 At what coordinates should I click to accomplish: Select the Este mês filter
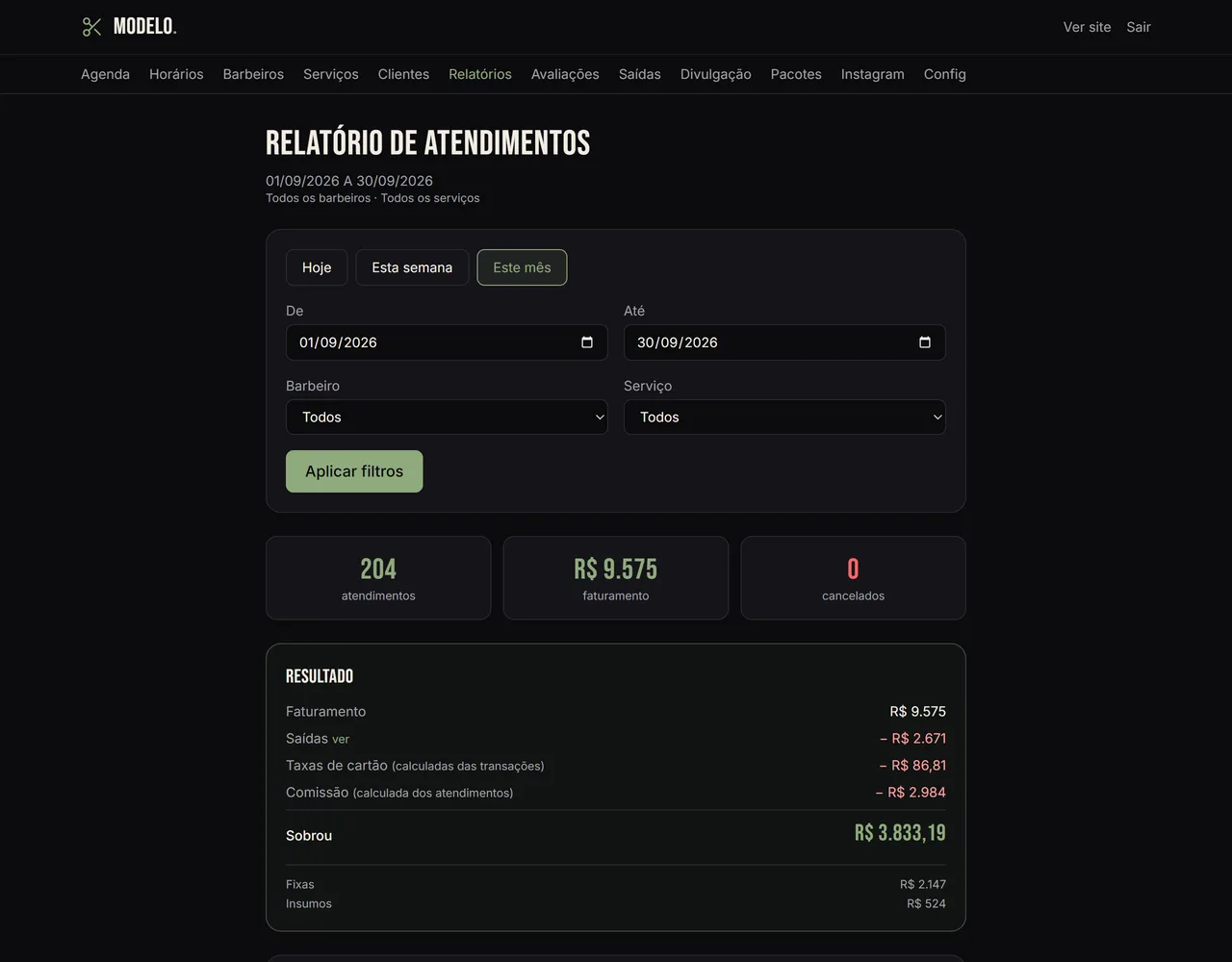(x=522, y=267)
